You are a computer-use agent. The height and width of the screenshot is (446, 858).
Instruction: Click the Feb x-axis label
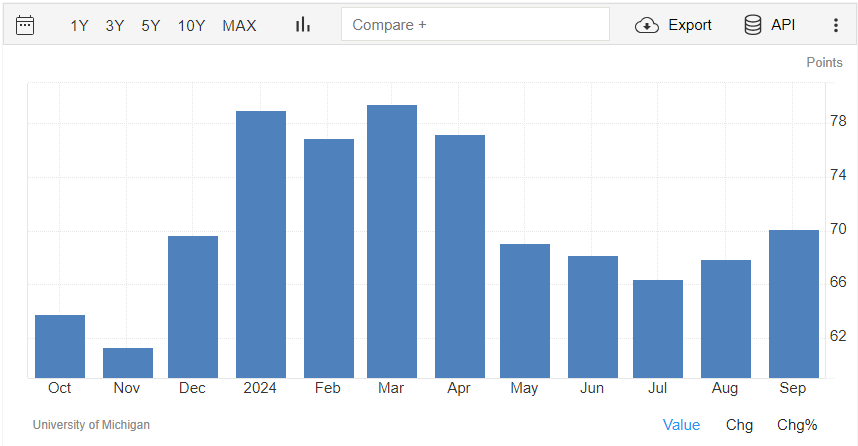327,388
